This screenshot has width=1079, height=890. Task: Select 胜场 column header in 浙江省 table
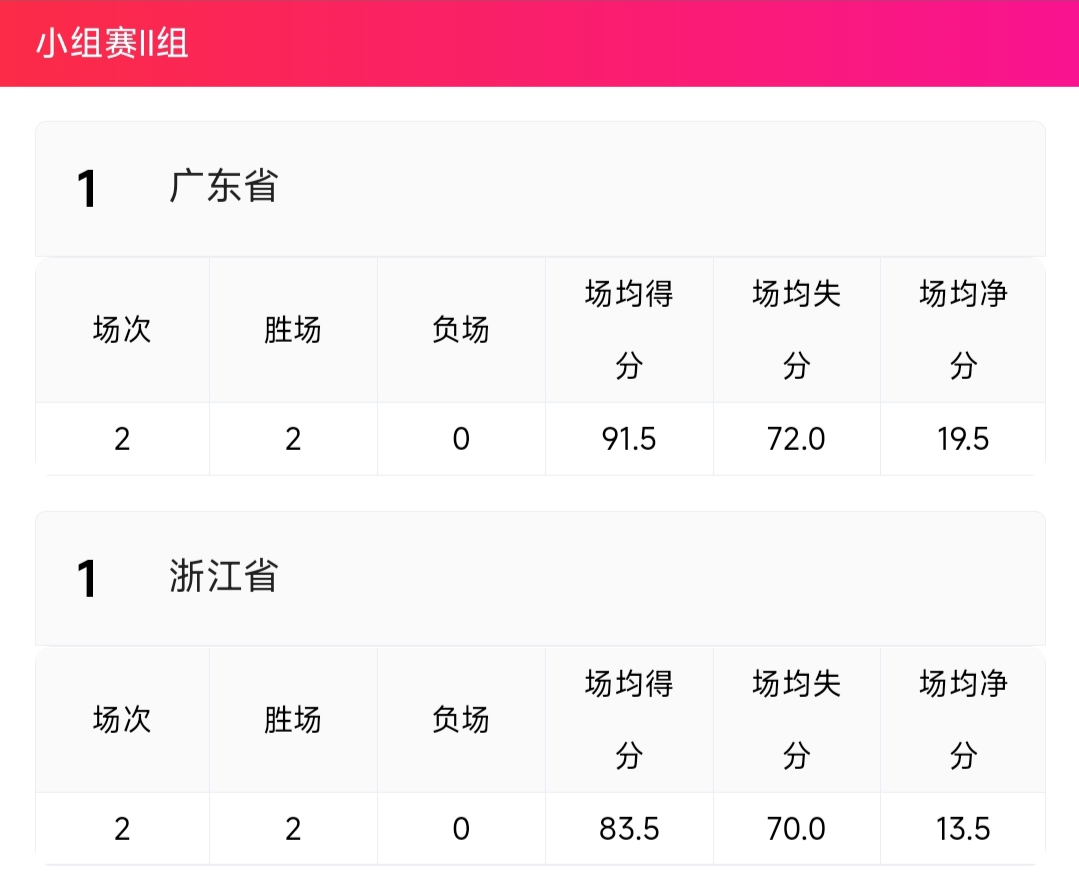click(x=293, y=720)
